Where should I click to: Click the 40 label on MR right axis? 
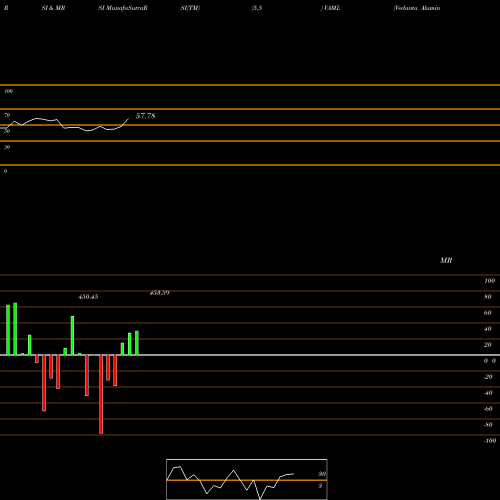click(488, 329)
